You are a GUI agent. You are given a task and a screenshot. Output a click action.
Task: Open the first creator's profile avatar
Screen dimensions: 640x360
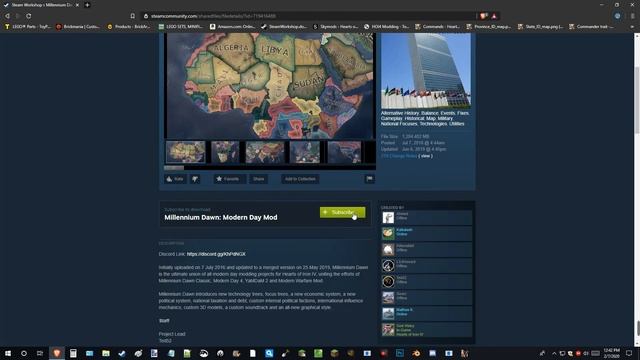(388, 217)
